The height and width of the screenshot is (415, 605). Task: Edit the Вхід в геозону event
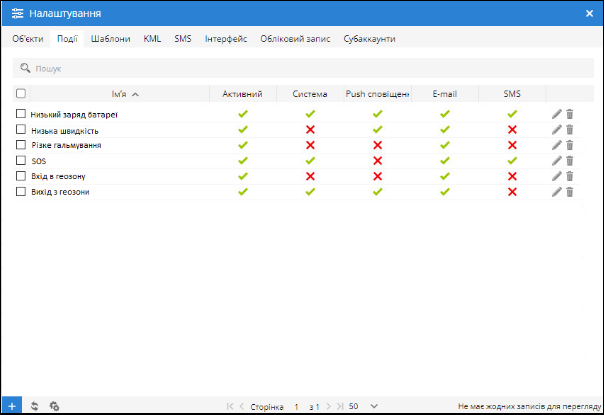[556, 176]
